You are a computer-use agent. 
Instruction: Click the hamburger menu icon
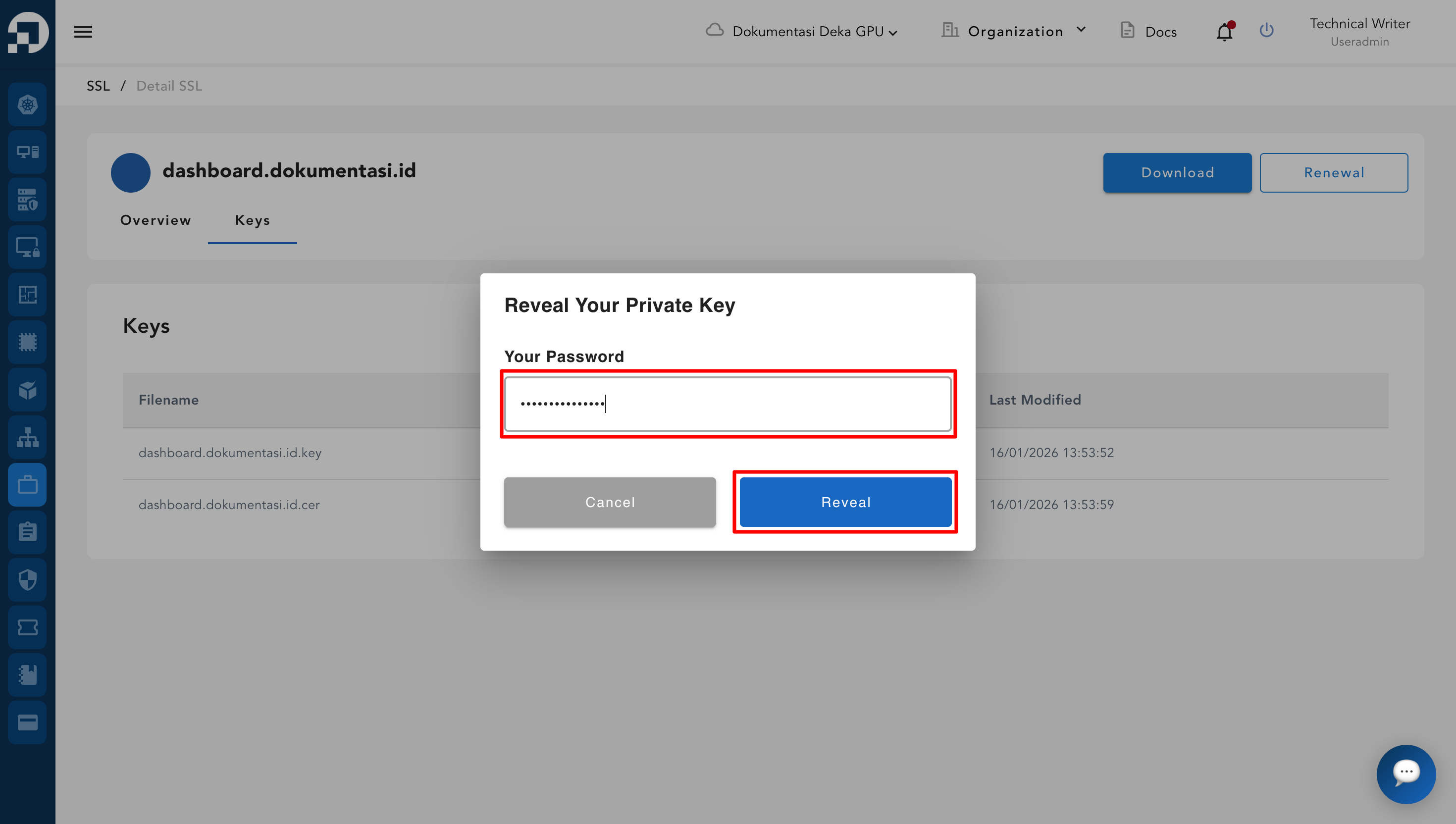(x=83, y=32)
